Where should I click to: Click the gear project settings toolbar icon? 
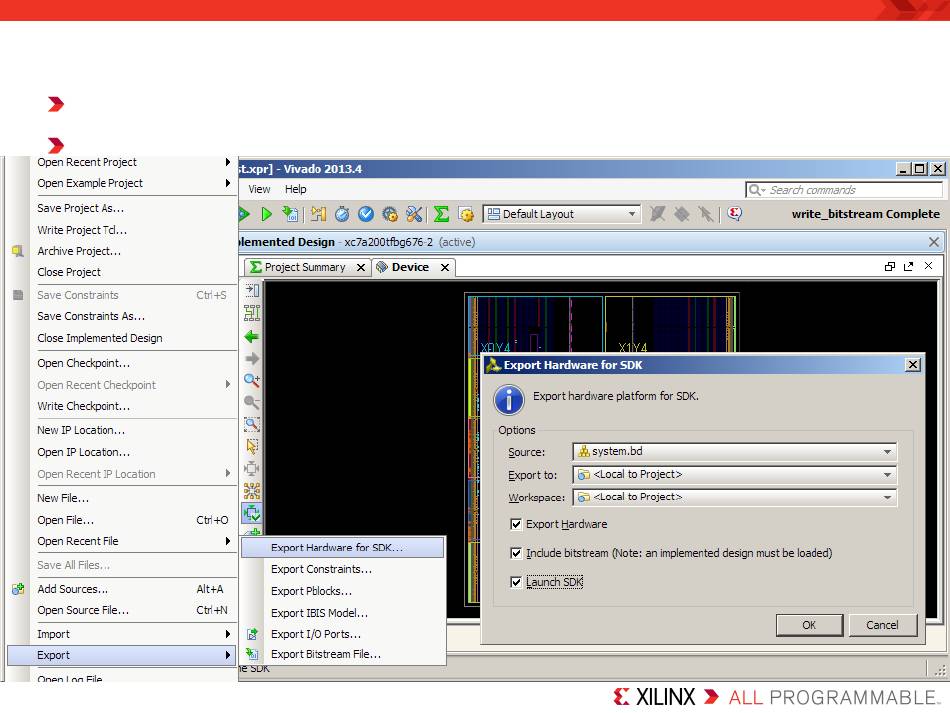tap(390, 214)
